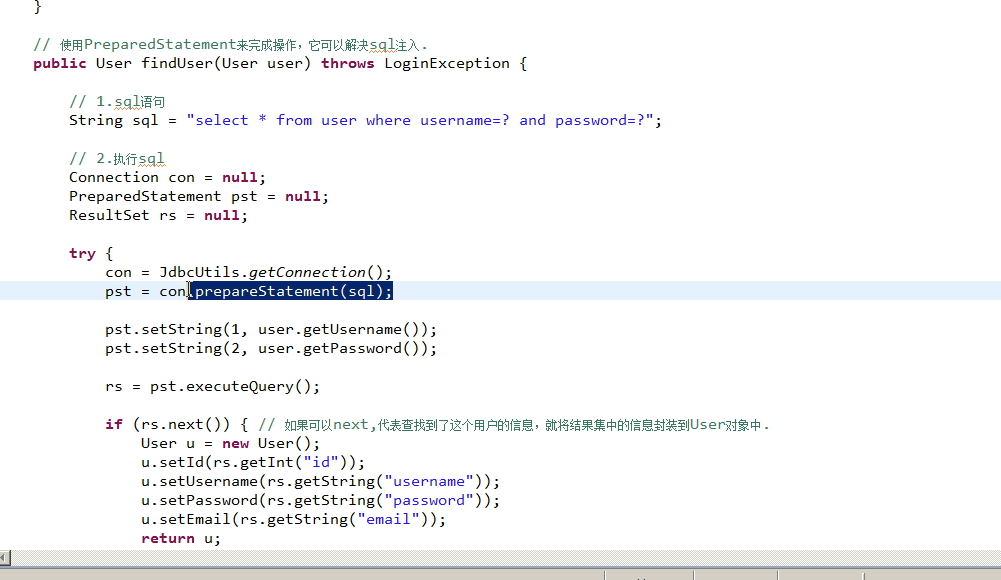Click the scroll-left arrow of the horizontal scrollbar
Viewport: 1001px width, 580px height.
tap(4, 558)
